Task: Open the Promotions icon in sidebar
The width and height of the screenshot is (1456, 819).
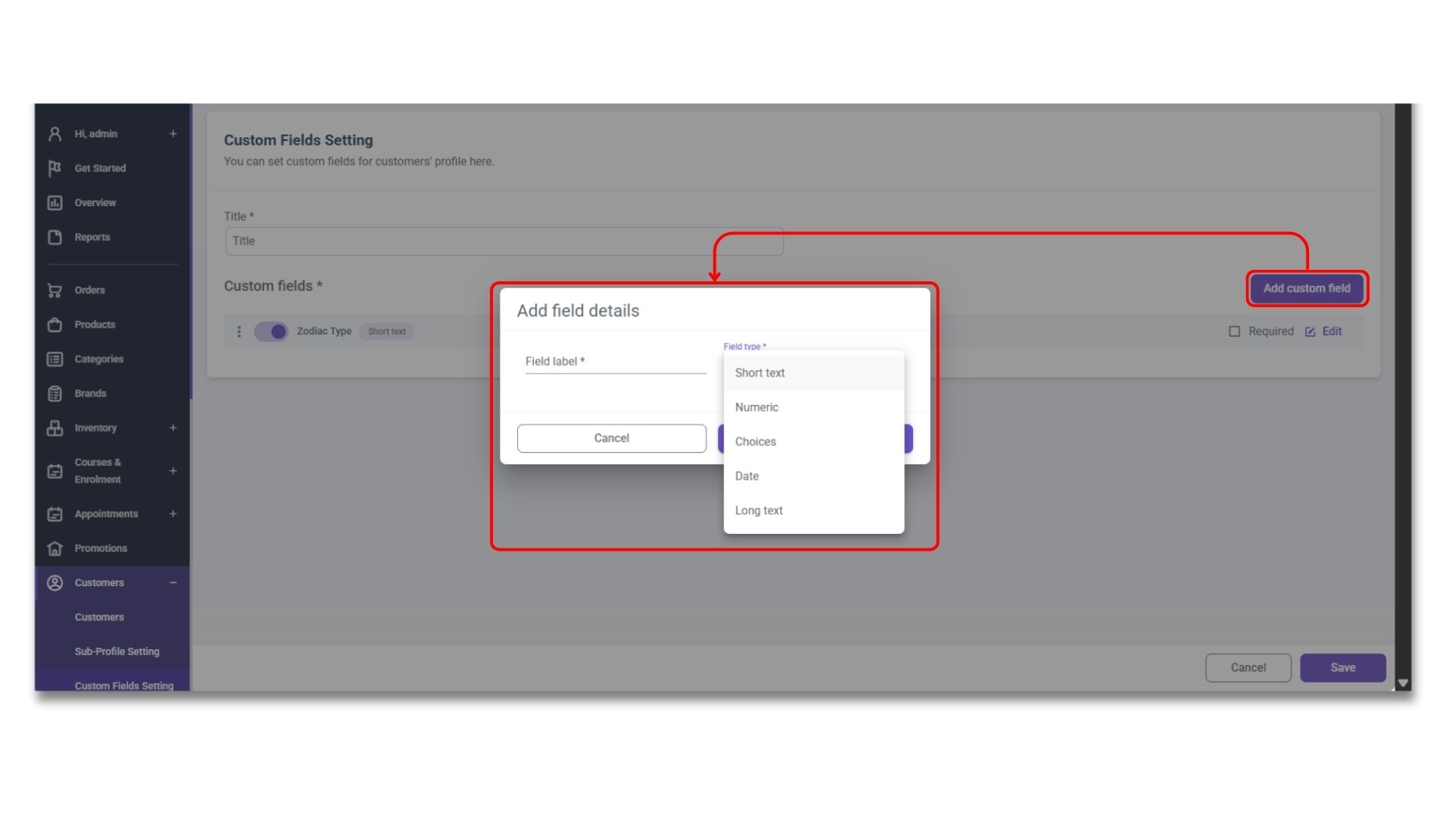Action: 55,548
